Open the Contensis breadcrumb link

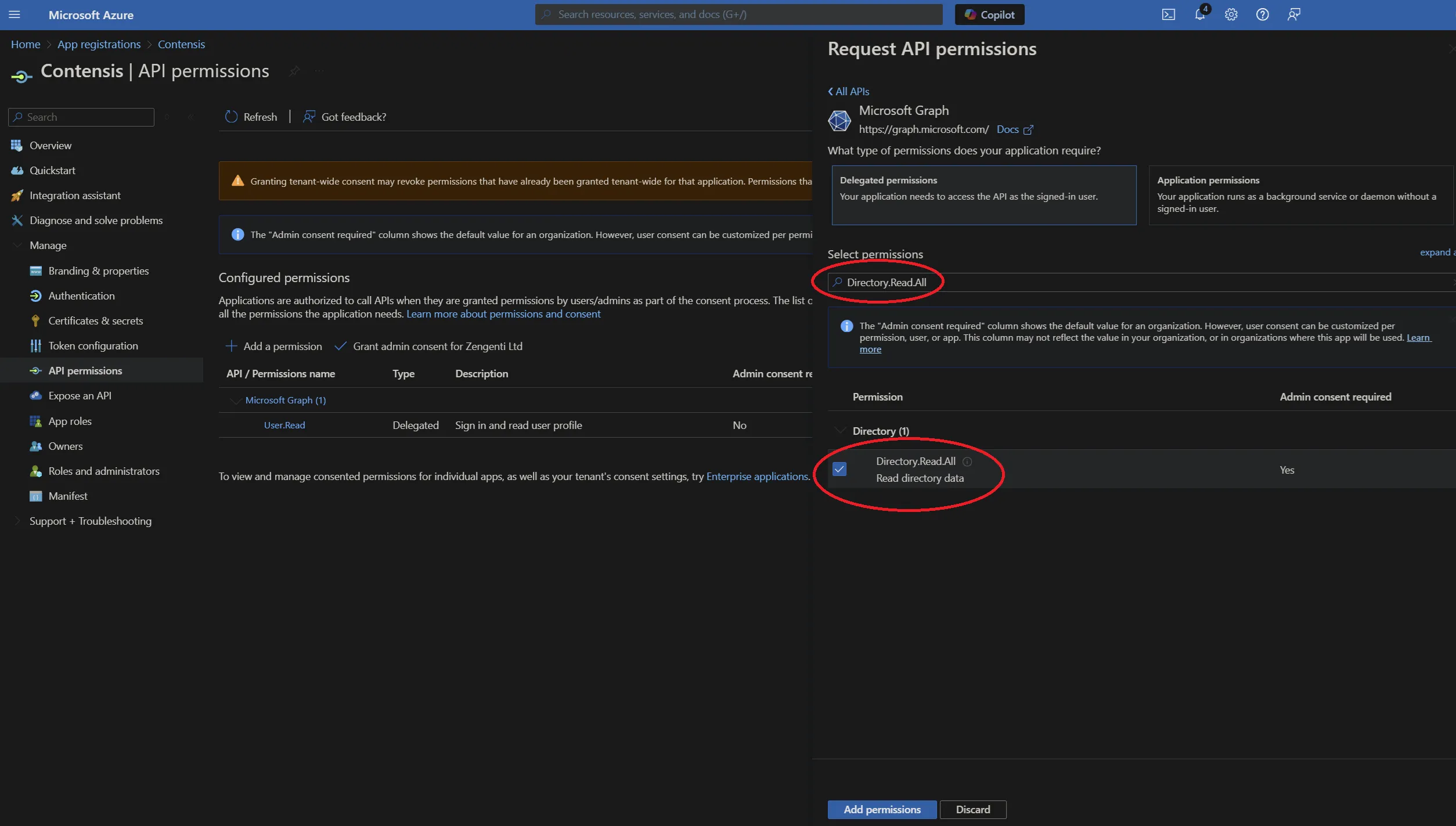click(x=181, y=44)
